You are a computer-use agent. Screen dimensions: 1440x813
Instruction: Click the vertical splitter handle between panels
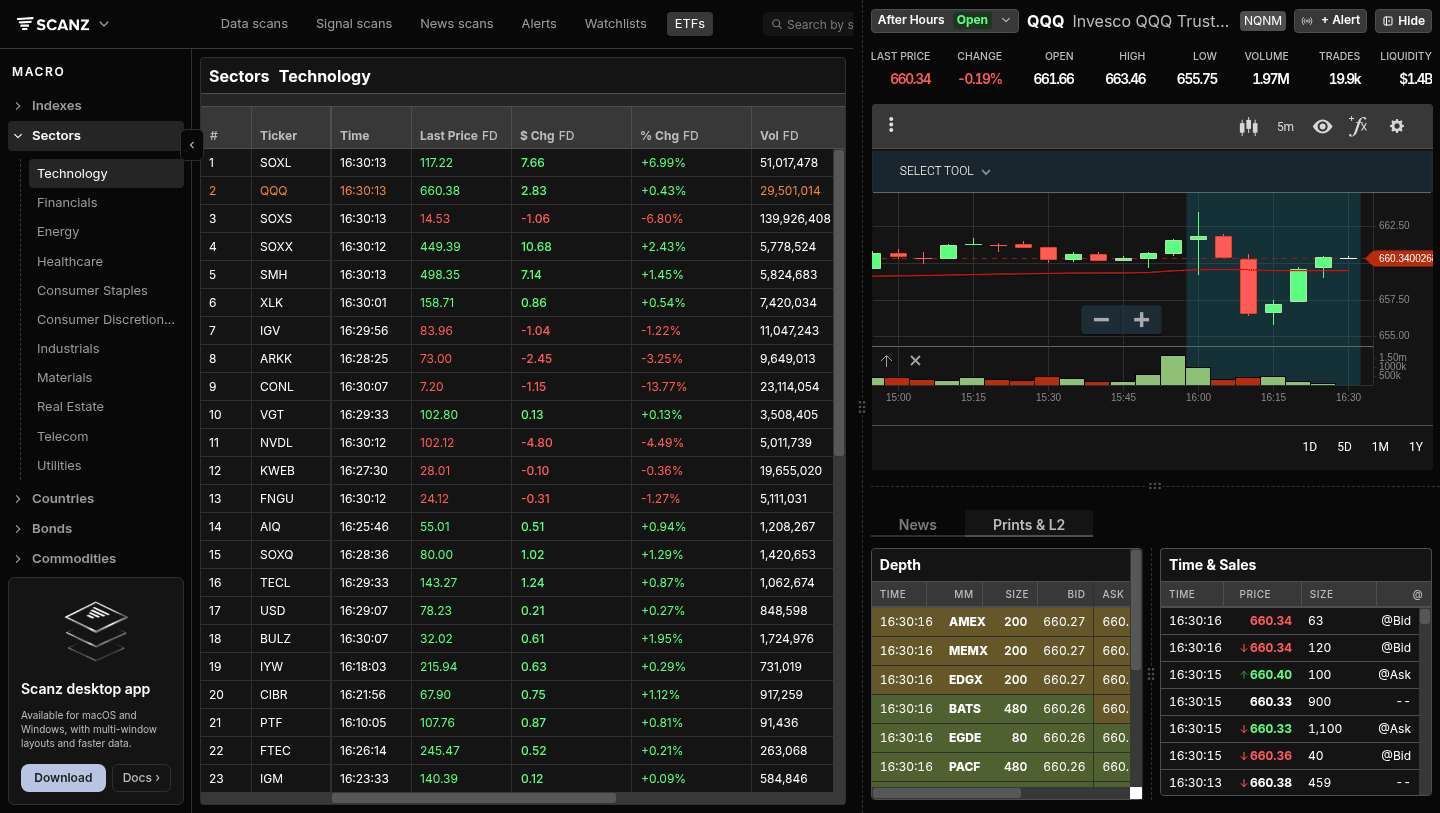pyautogui.click(x=862, y=407)
